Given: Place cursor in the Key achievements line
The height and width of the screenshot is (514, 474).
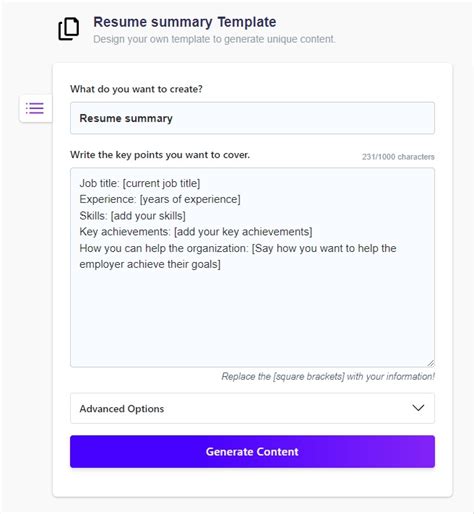Looking at the screenshot, I should click(x=196, y=232).
